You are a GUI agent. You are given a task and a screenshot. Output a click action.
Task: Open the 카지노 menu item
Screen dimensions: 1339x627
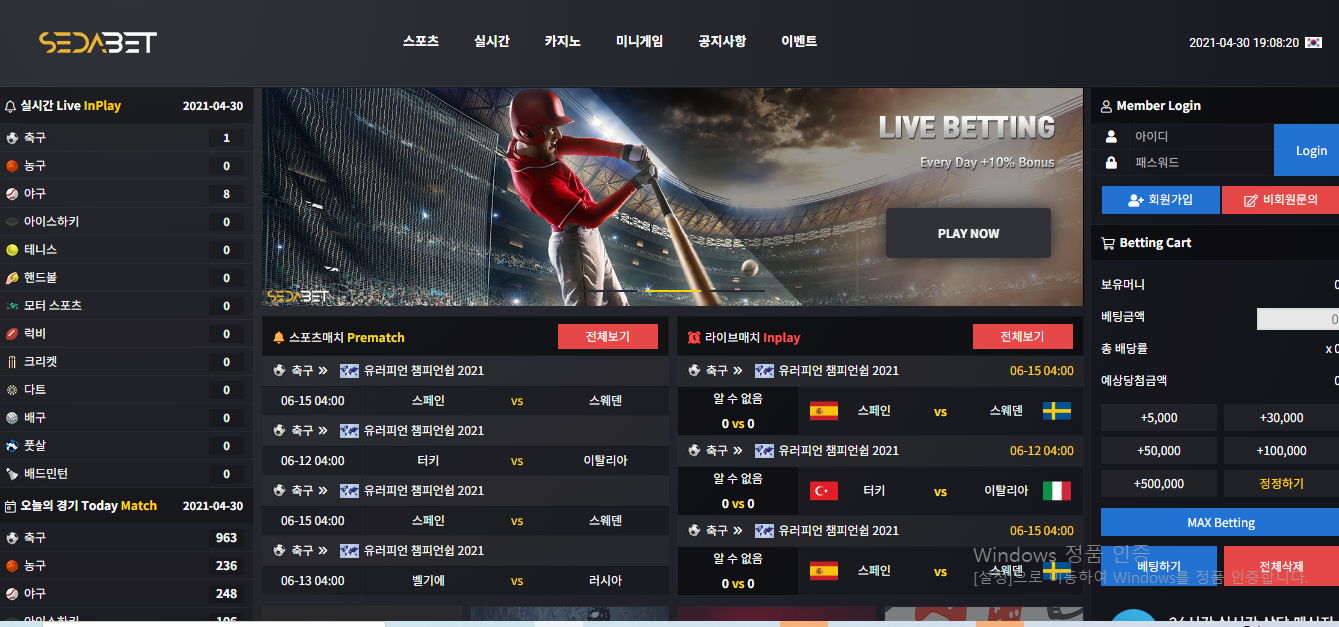563,42
